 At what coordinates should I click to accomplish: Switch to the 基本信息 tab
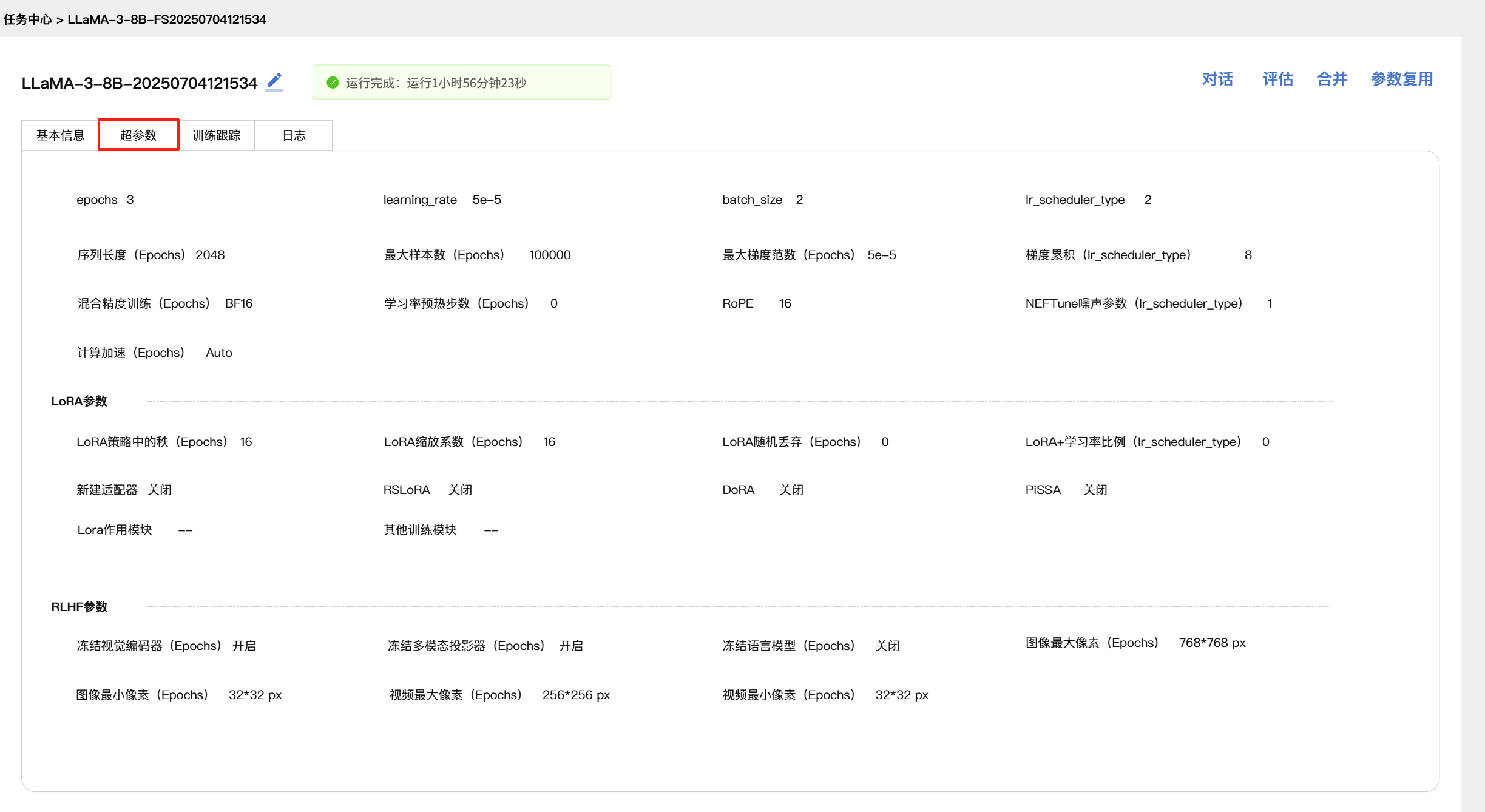point(60,135)
